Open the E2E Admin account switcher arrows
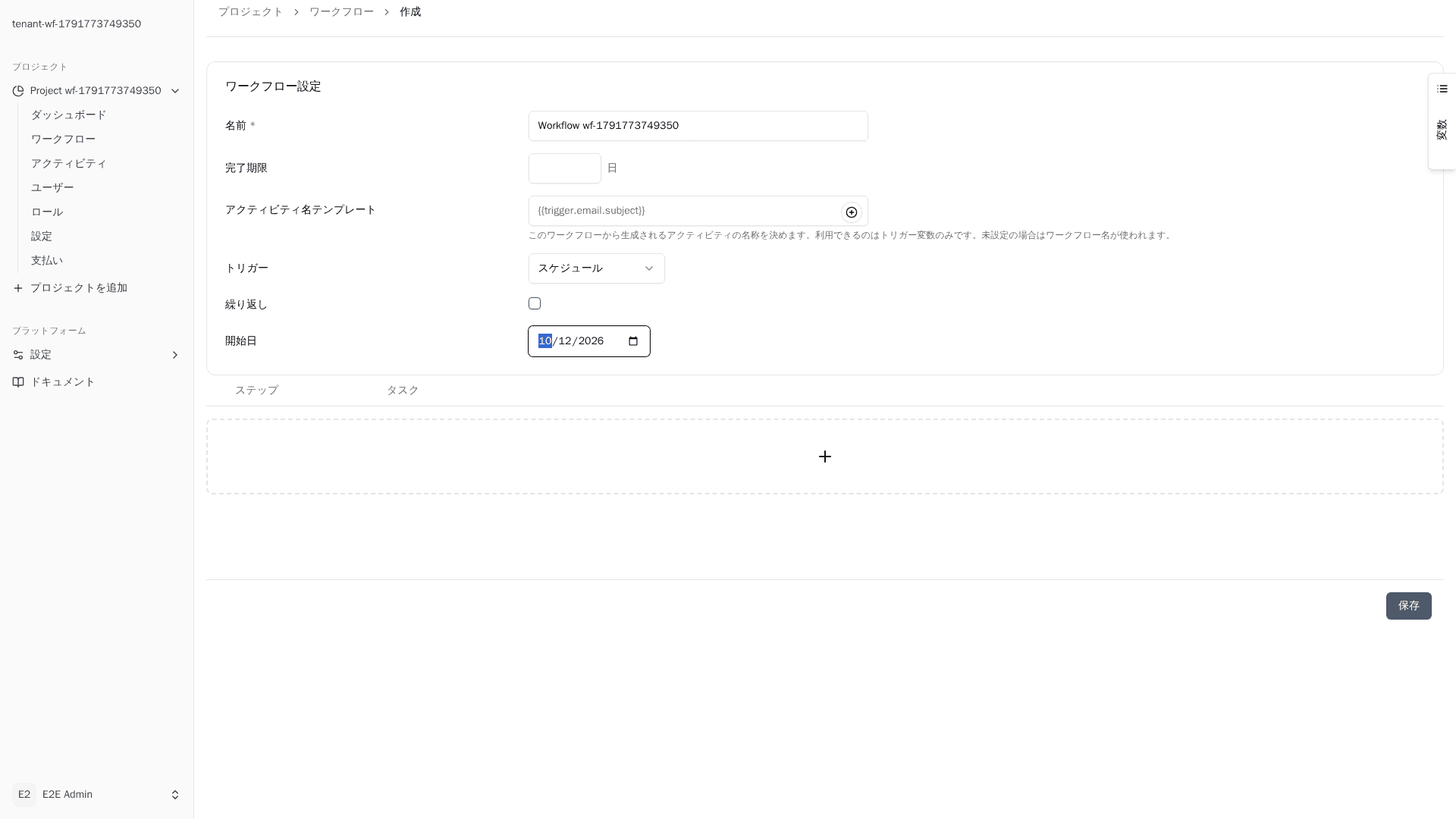This screenshot has width=1456, height=819. pyautogui.click(x=175, y=795)
